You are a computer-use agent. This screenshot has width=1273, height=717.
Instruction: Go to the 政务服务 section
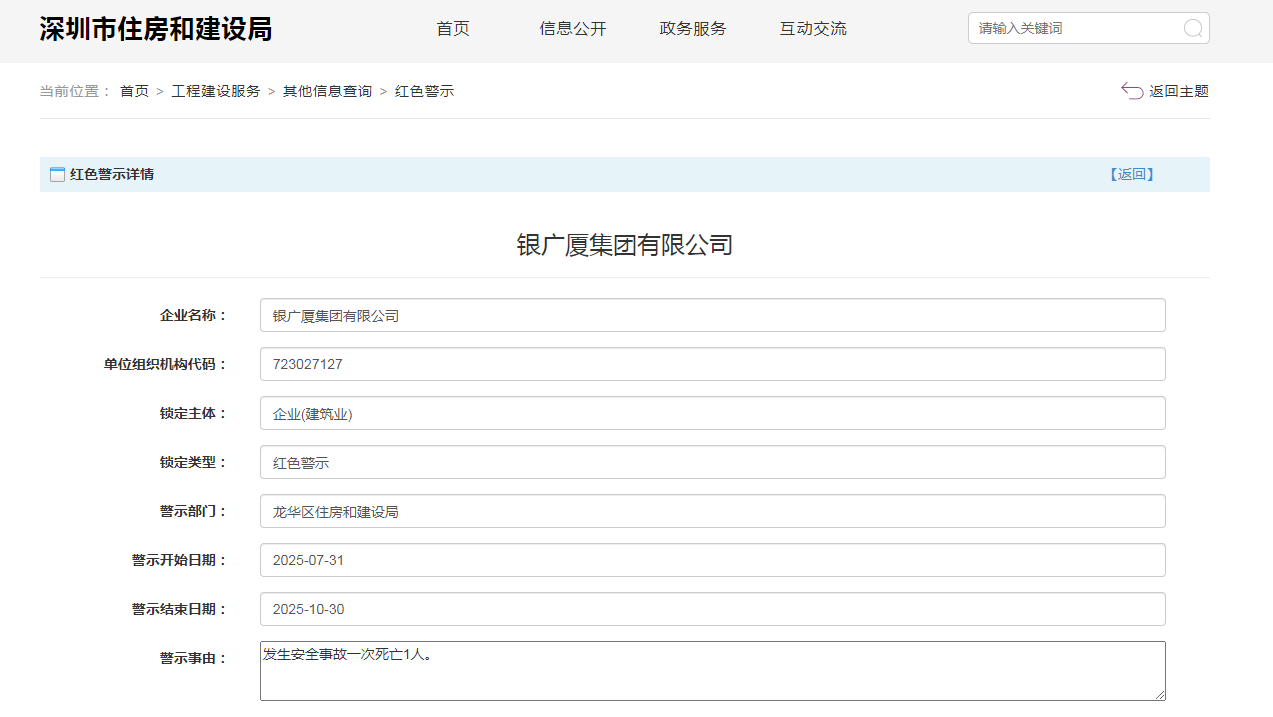pyautogui.click(x=693, y=29)
